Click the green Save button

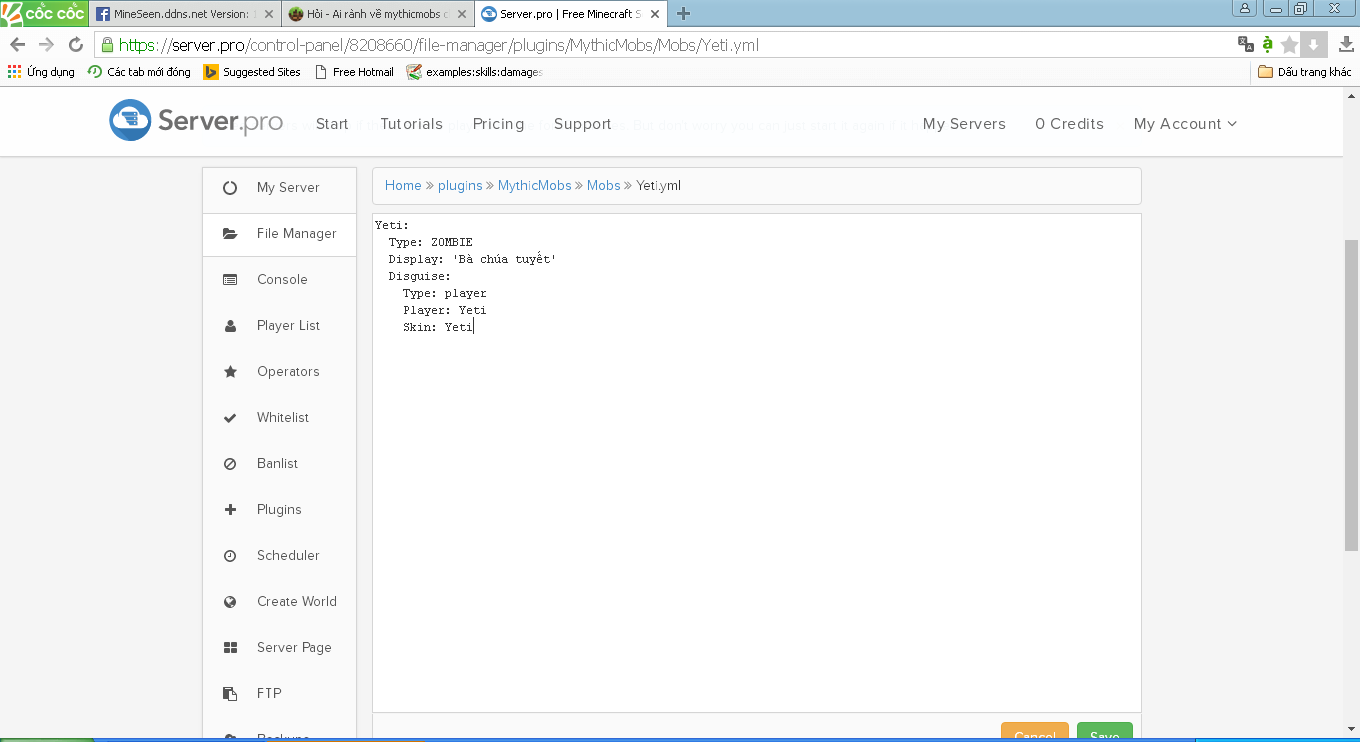tap(1105, 733)
